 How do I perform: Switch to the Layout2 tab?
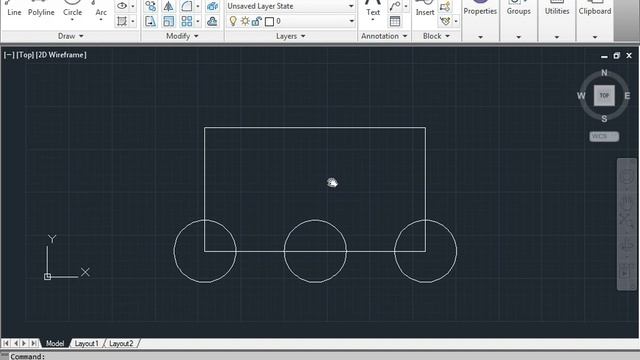[121, 343]
